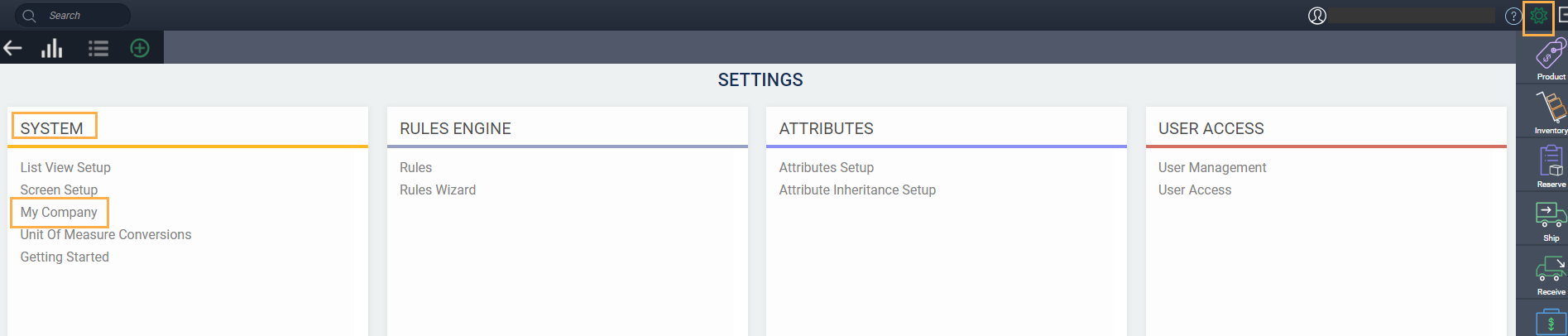
Task: Click the green add plus icon
Action: click(140, 49)
